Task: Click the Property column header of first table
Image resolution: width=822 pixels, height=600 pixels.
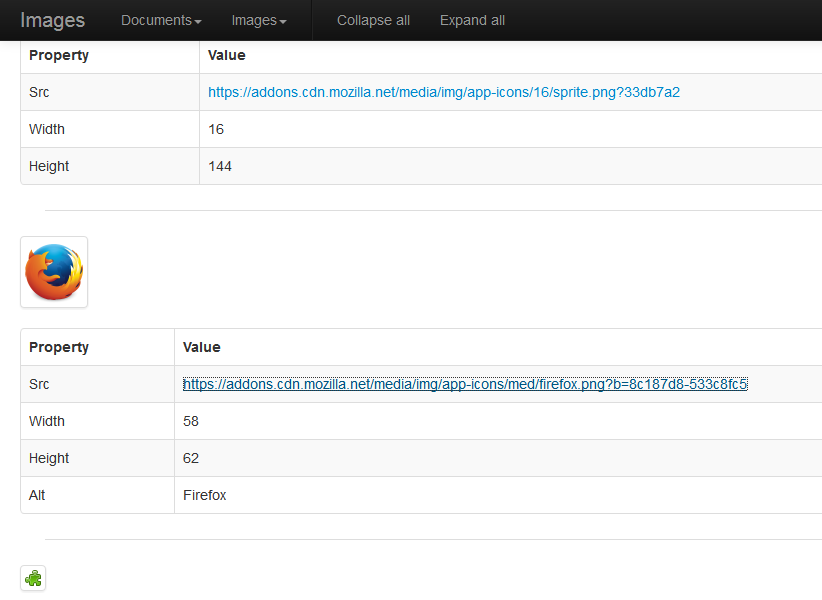Action: (59, 55)
